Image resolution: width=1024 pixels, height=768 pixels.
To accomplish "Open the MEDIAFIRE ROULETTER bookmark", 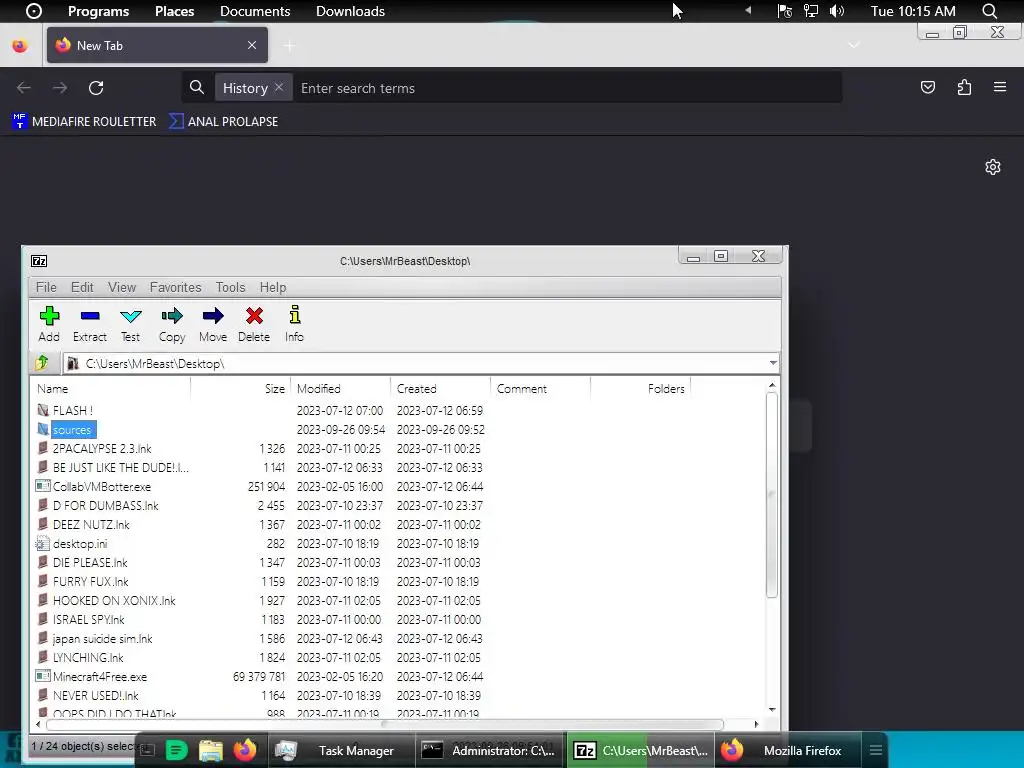I will pos(84,121).
